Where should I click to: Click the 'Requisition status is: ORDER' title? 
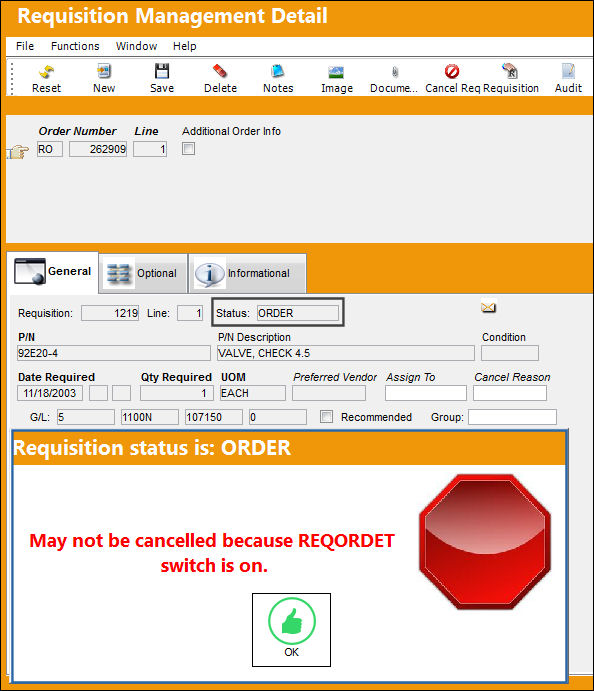point(152,448)
